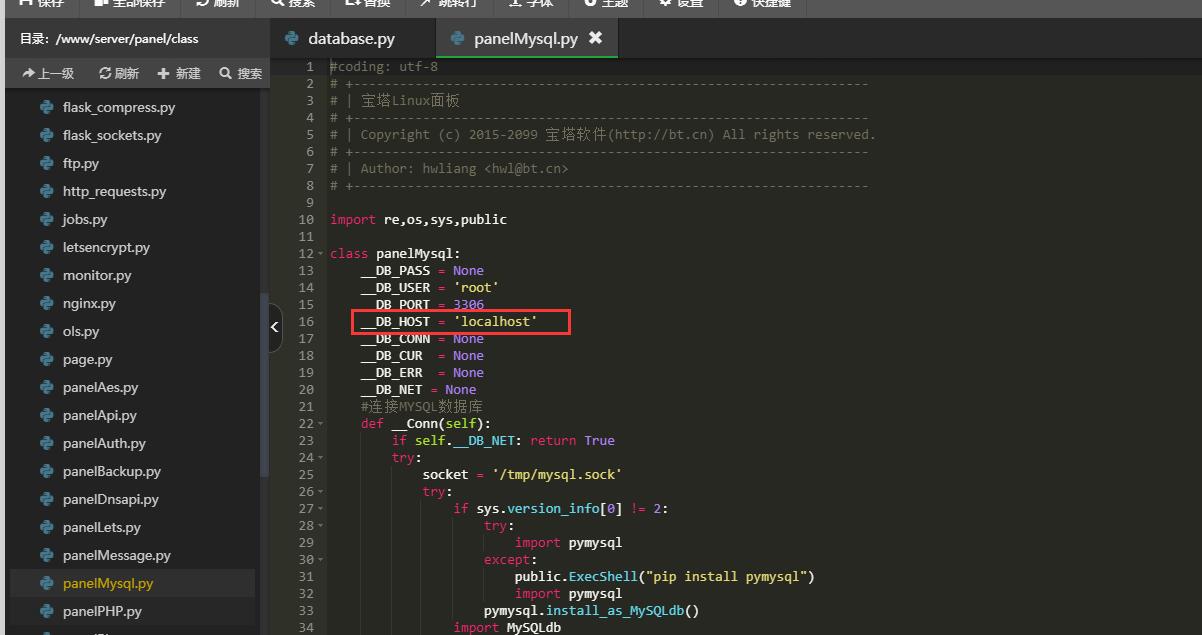Screen dimensions: 1202x635
Task: Fold def __Conn at line 22
Action: pos(320,424)
